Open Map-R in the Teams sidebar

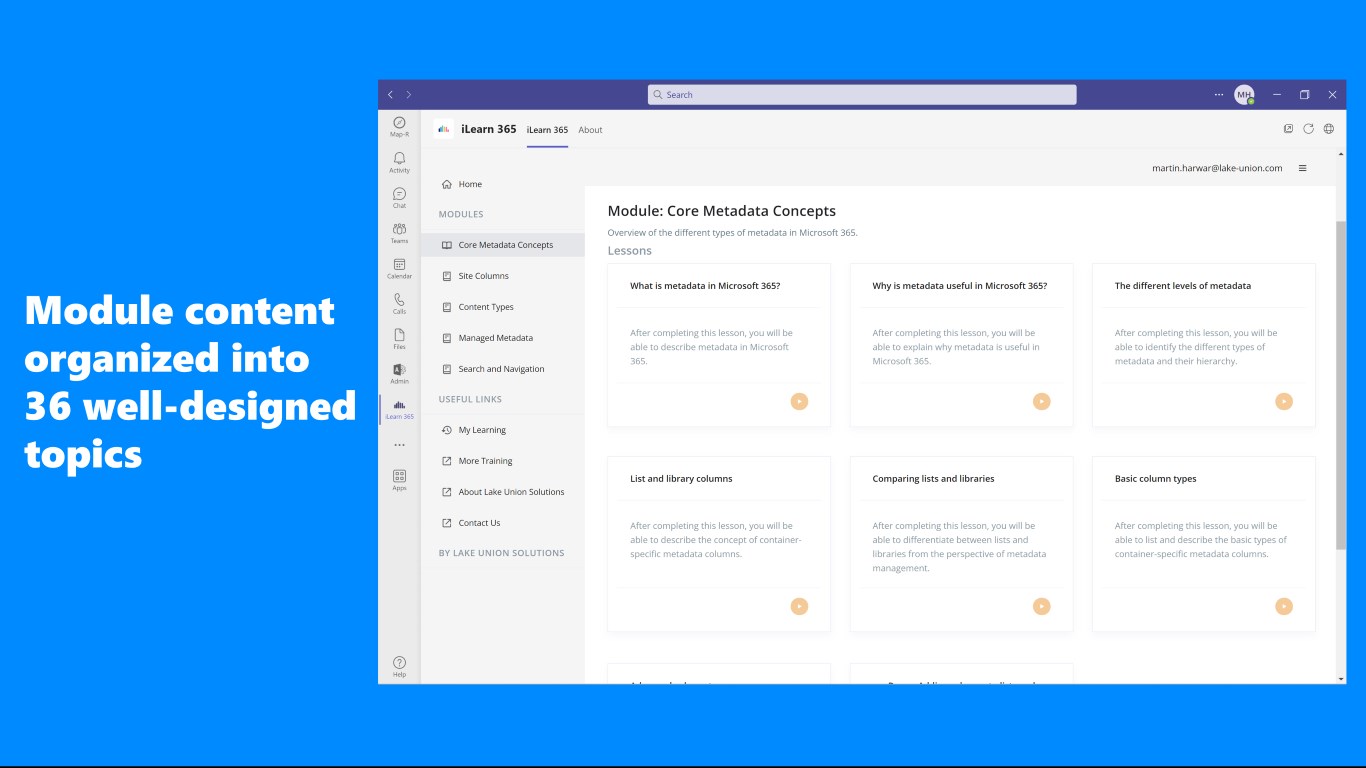tap(399, 126)
